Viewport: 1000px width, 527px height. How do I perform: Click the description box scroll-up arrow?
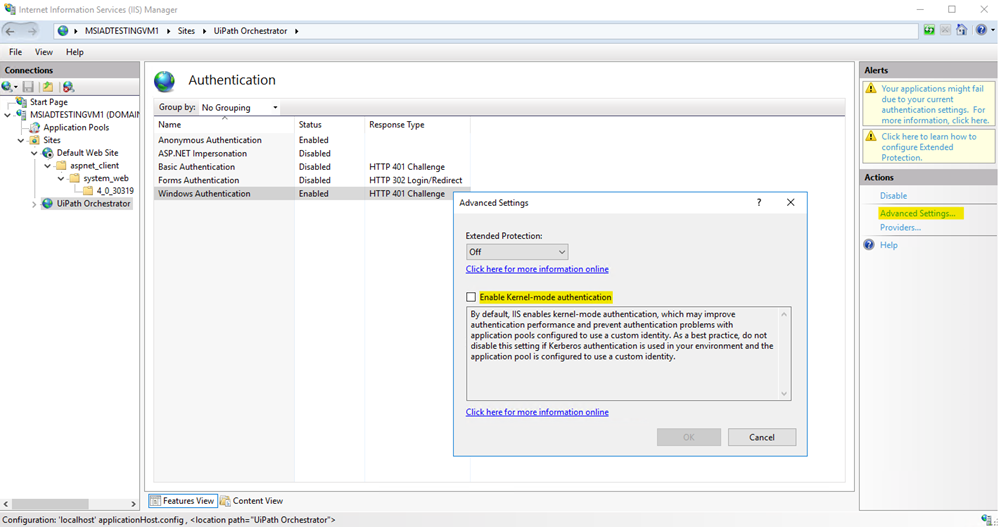[784, 314]
